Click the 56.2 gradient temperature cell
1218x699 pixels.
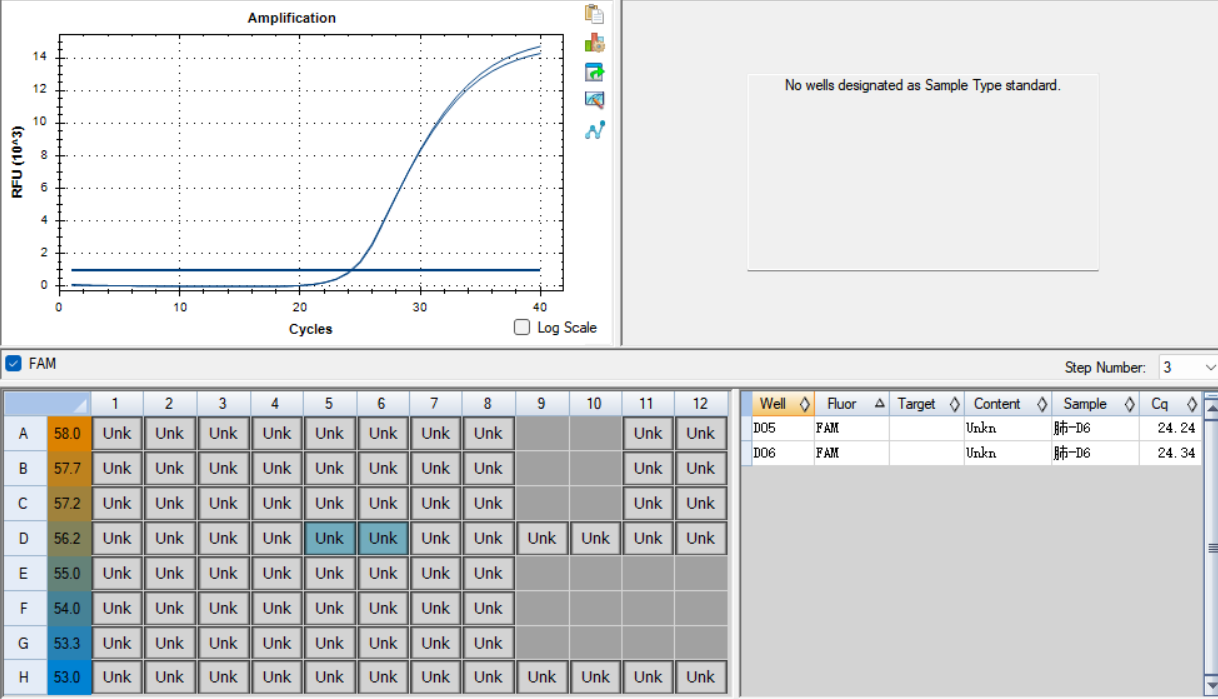(68, 538)
